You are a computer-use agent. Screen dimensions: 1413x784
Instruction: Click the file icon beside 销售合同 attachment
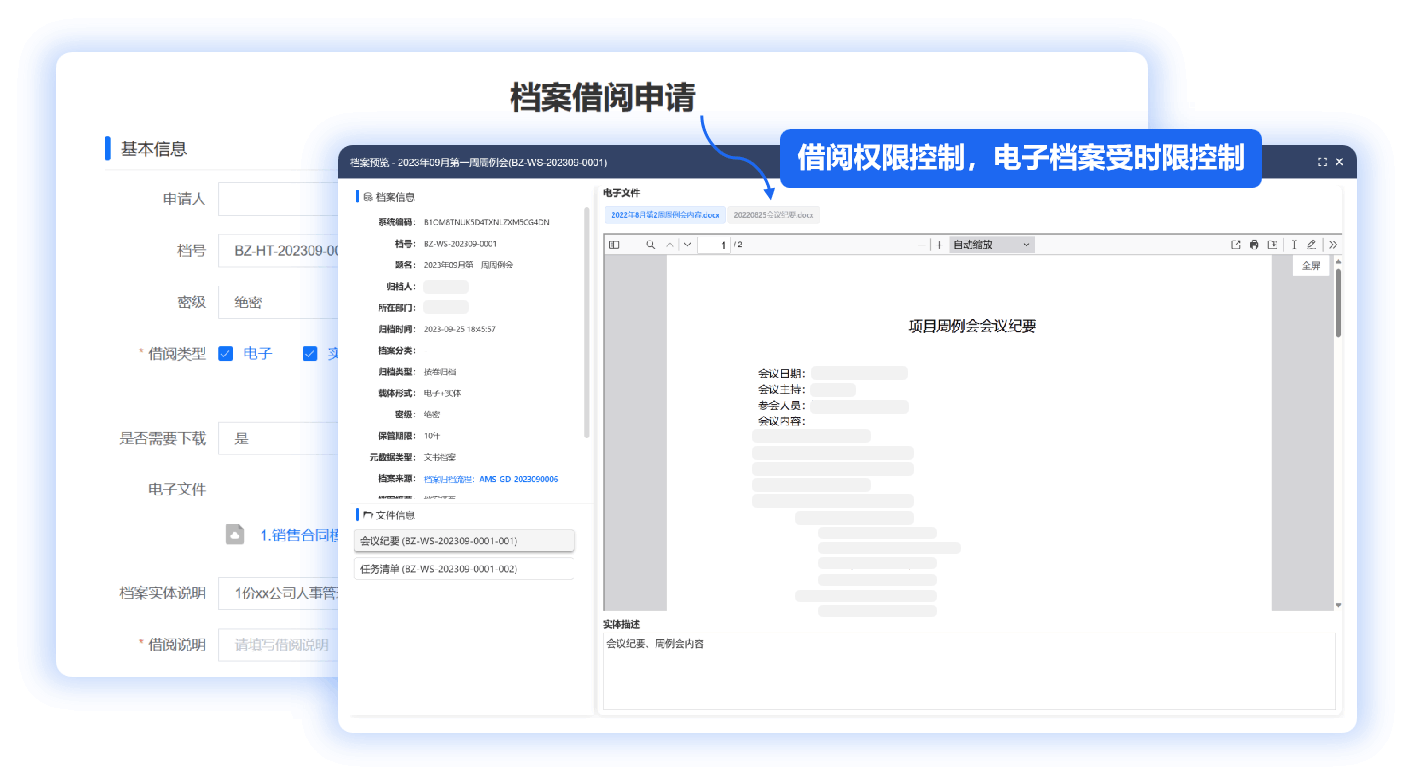[235, 534]
